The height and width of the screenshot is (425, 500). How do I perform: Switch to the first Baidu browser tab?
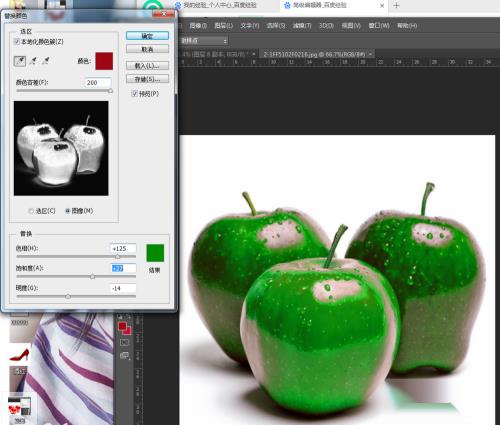point(220,5)
